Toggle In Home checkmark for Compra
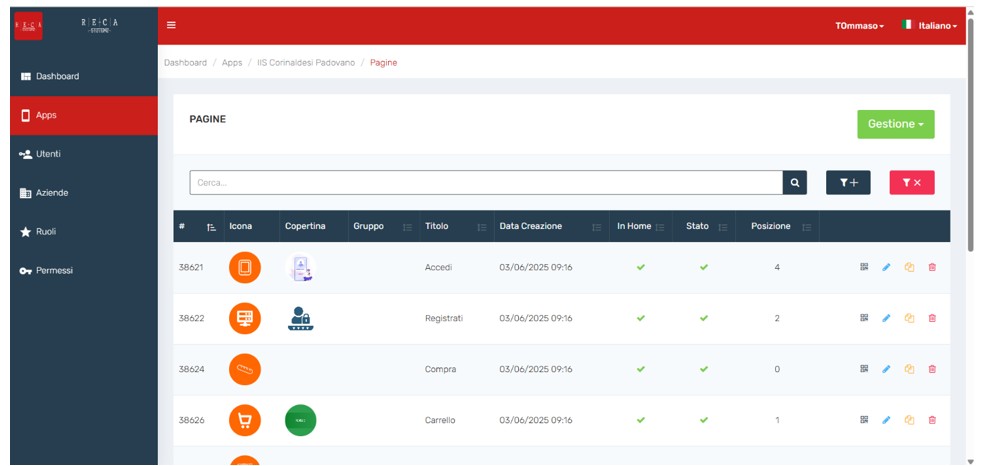The height and width of the screenshot is (466, 985). 641,369
